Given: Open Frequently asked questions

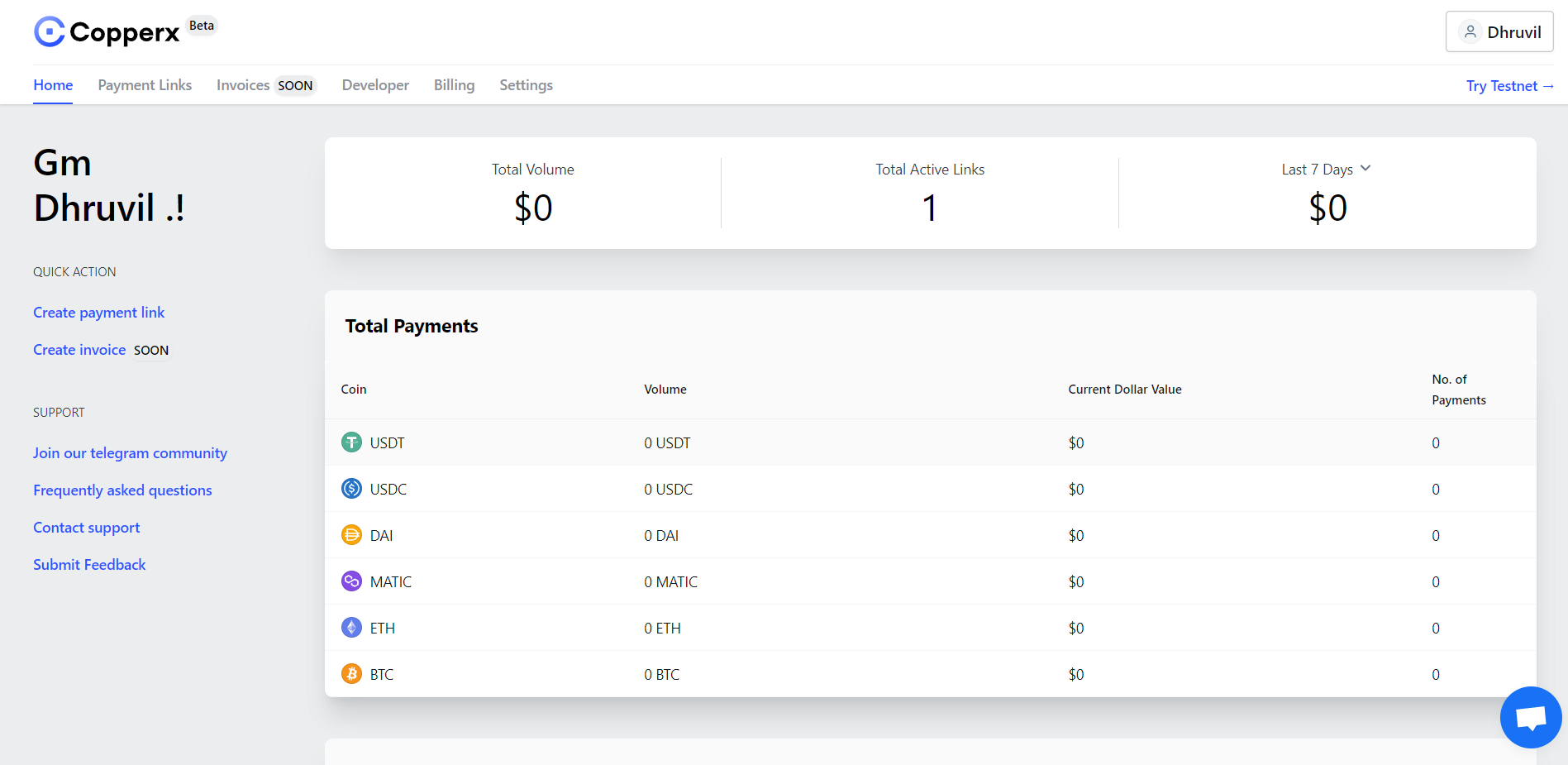Looking at the screenshot, I should point(122,490).
